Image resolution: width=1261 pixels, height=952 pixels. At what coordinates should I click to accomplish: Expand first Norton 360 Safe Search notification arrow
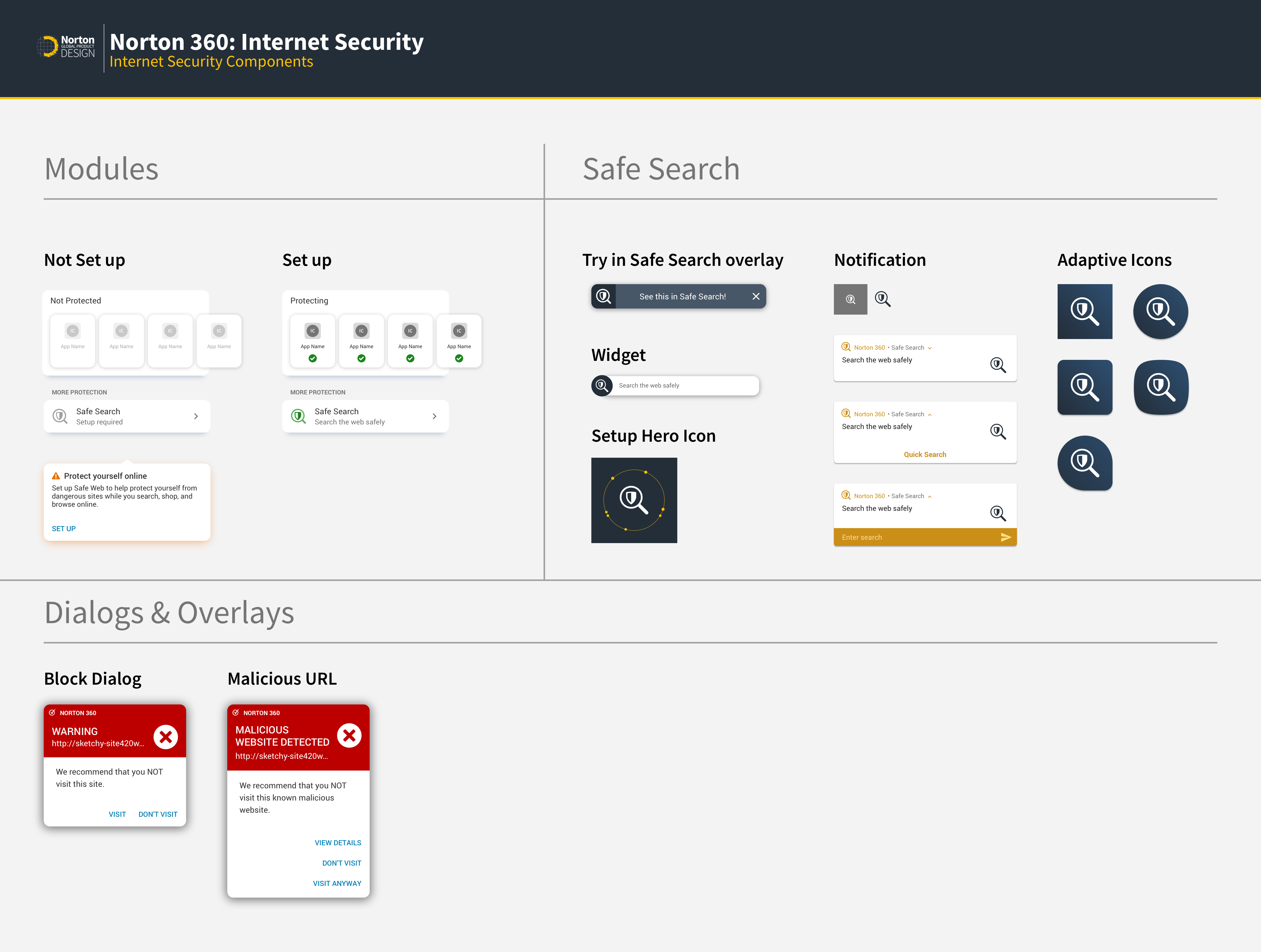coord(930,348)
